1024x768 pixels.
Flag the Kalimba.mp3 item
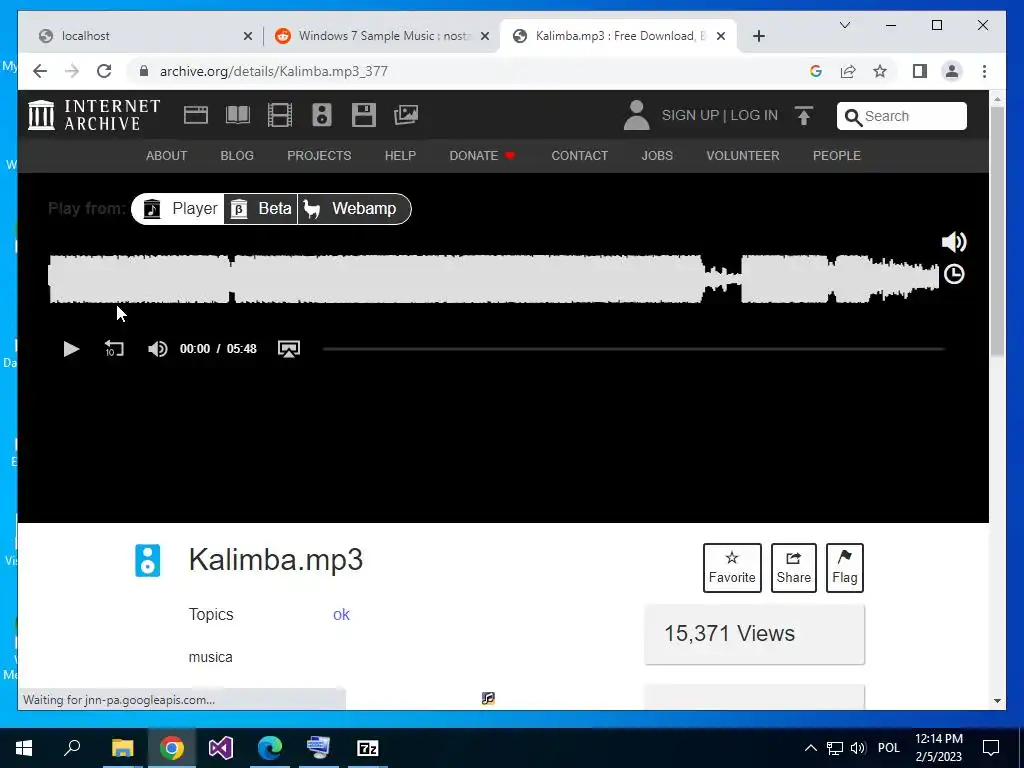click(844, 568)
